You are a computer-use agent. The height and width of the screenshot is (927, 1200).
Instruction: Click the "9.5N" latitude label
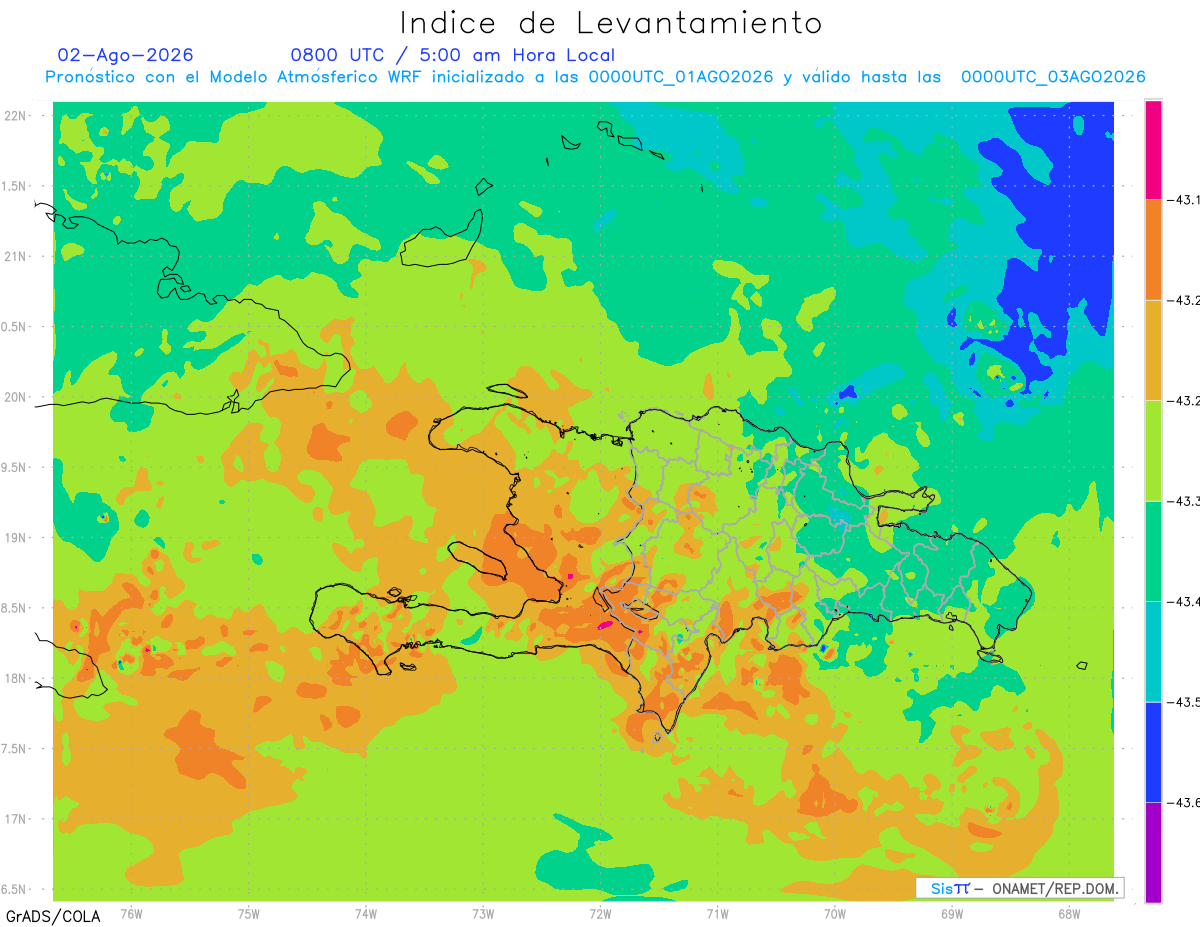click(15, 467)
